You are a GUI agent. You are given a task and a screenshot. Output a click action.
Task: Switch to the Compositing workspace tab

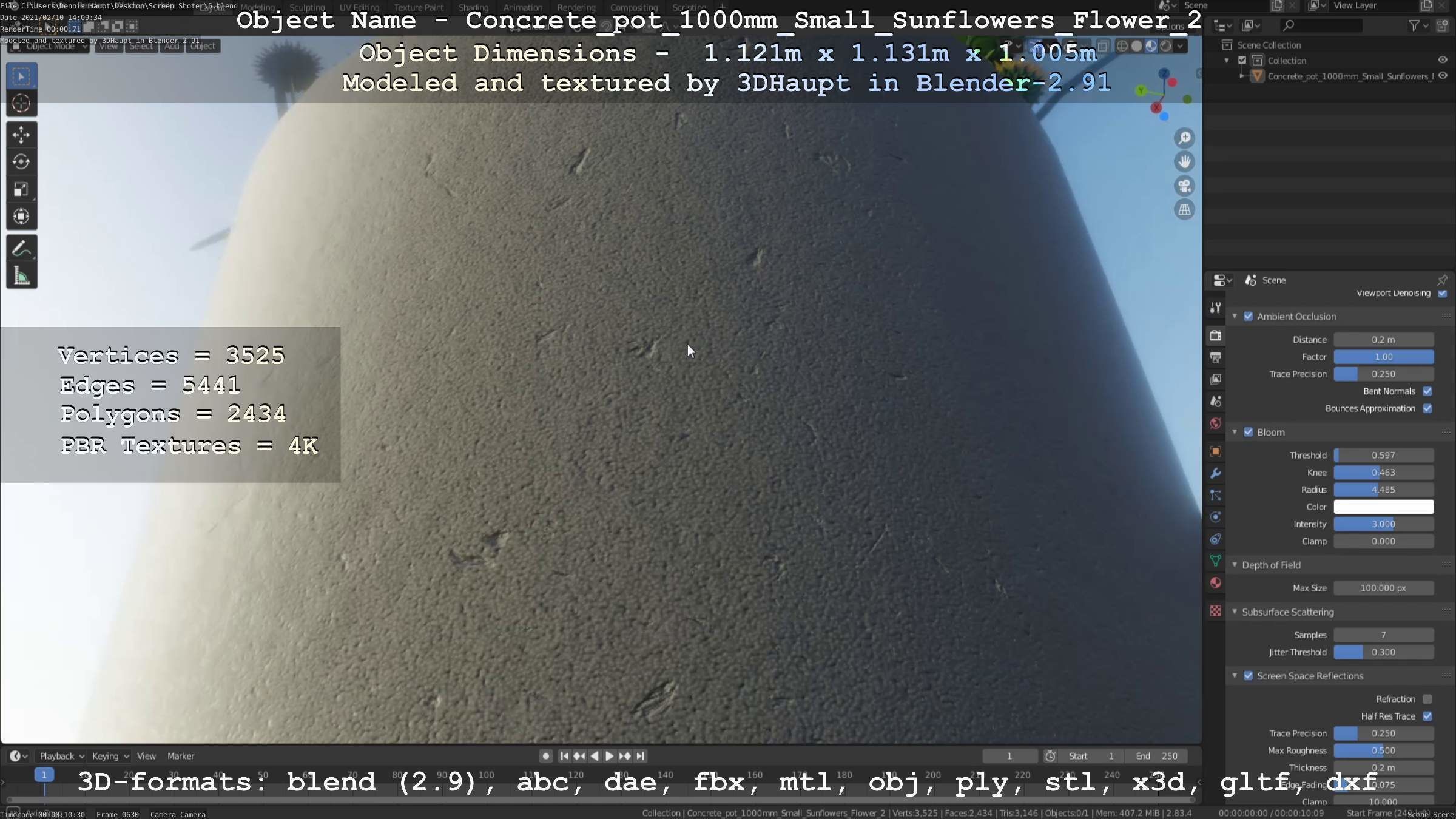(634, 8)
